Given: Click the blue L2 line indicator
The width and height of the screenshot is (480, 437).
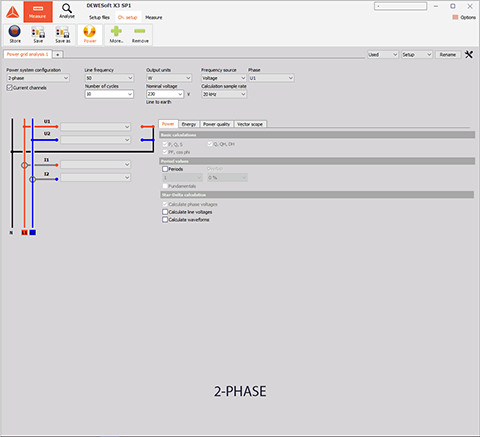Looking at the screenshot, I should pos(32,232).
